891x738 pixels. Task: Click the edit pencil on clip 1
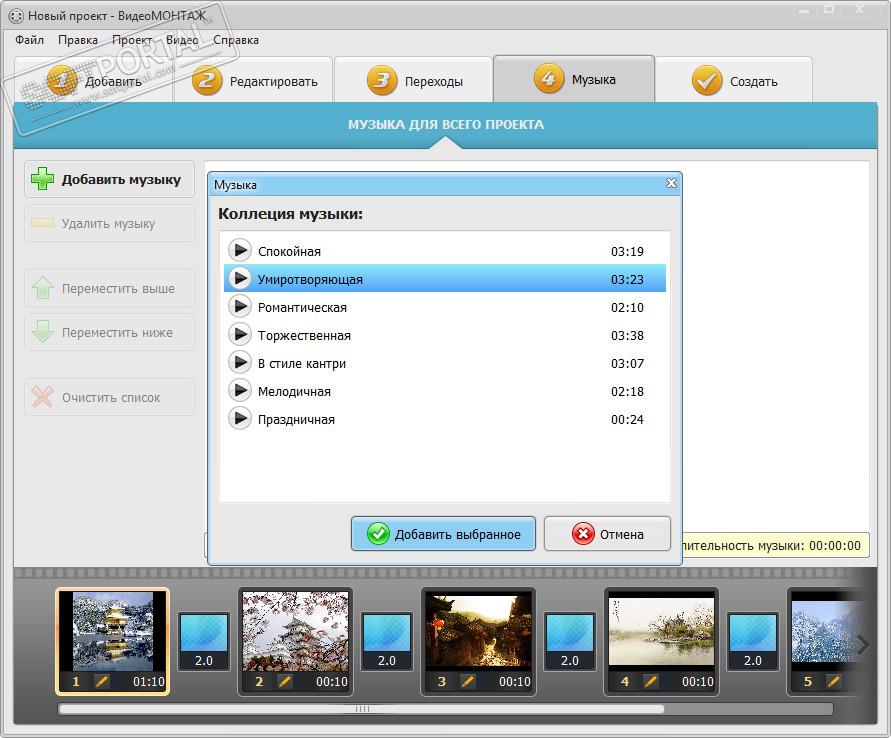(x=102, y=681)
